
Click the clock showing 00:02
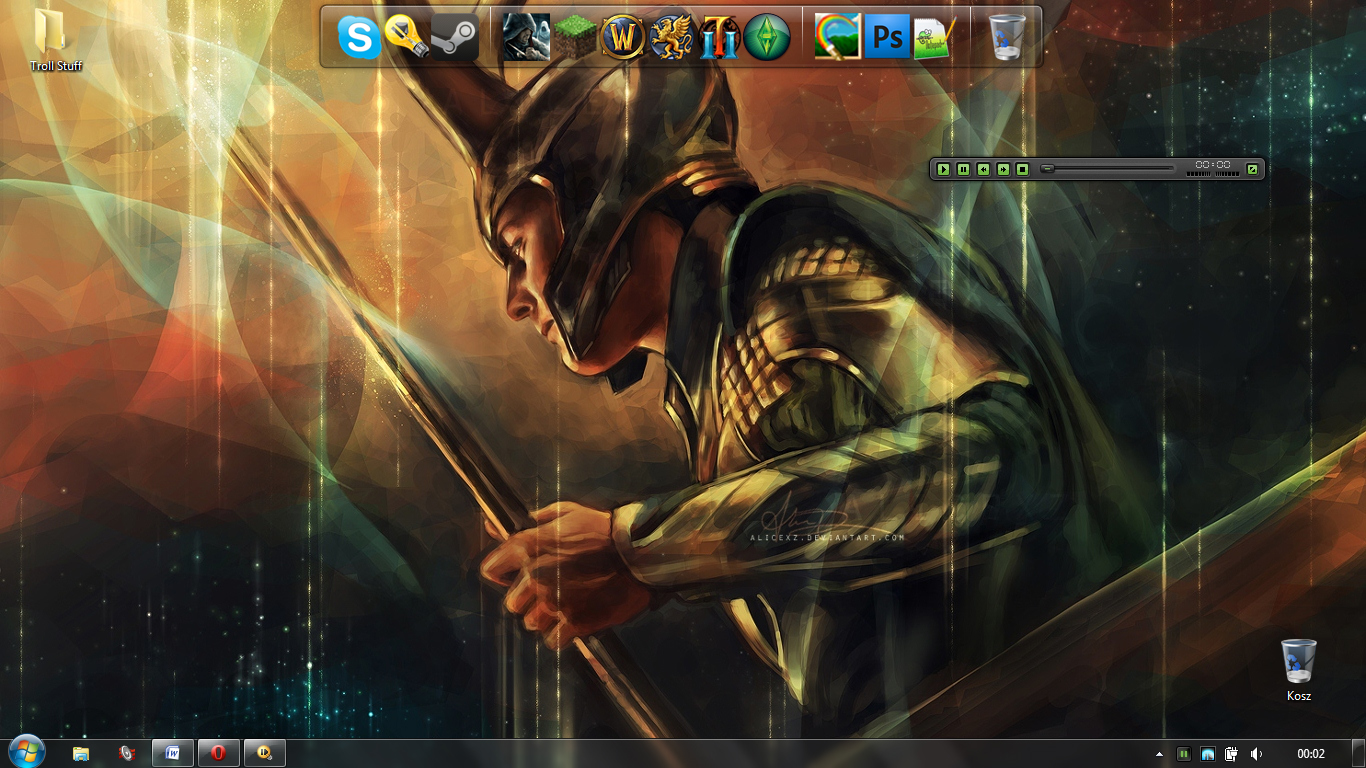coord(1311,754)
